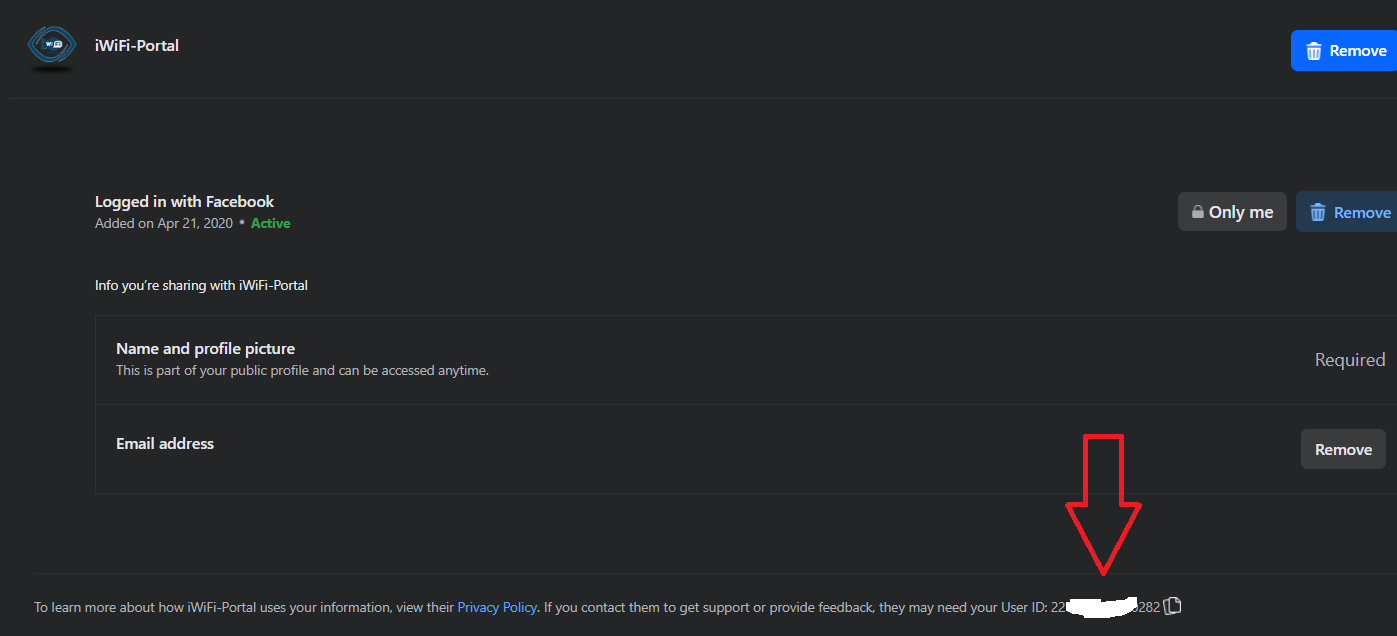Click the Added on Apr 21, 2020 text
1397x636 pixels.
pos(164,223)
